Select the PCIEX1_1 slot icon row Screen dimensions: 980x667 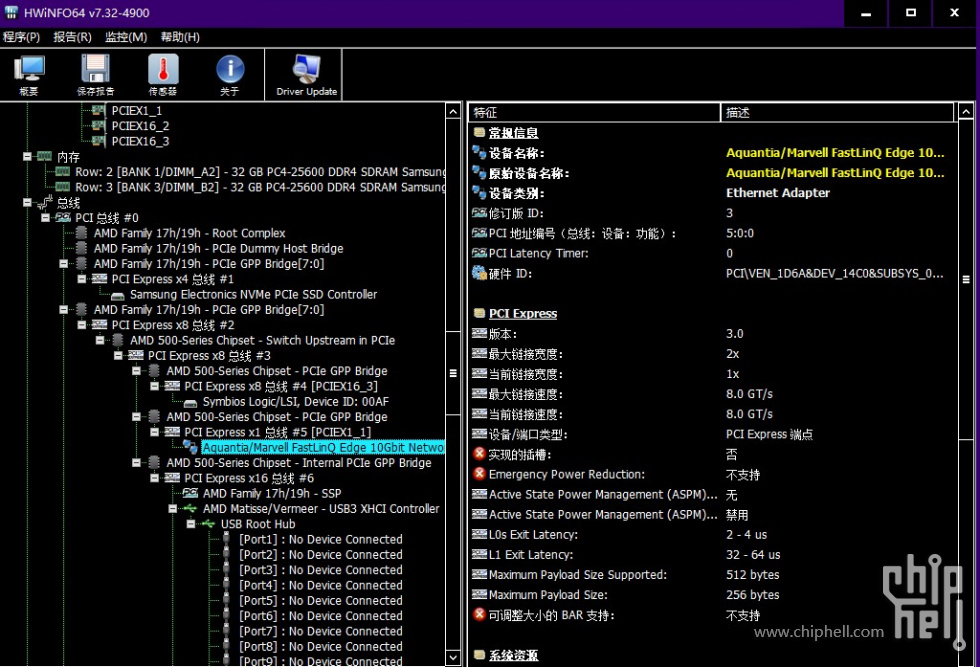pos(98,111)
